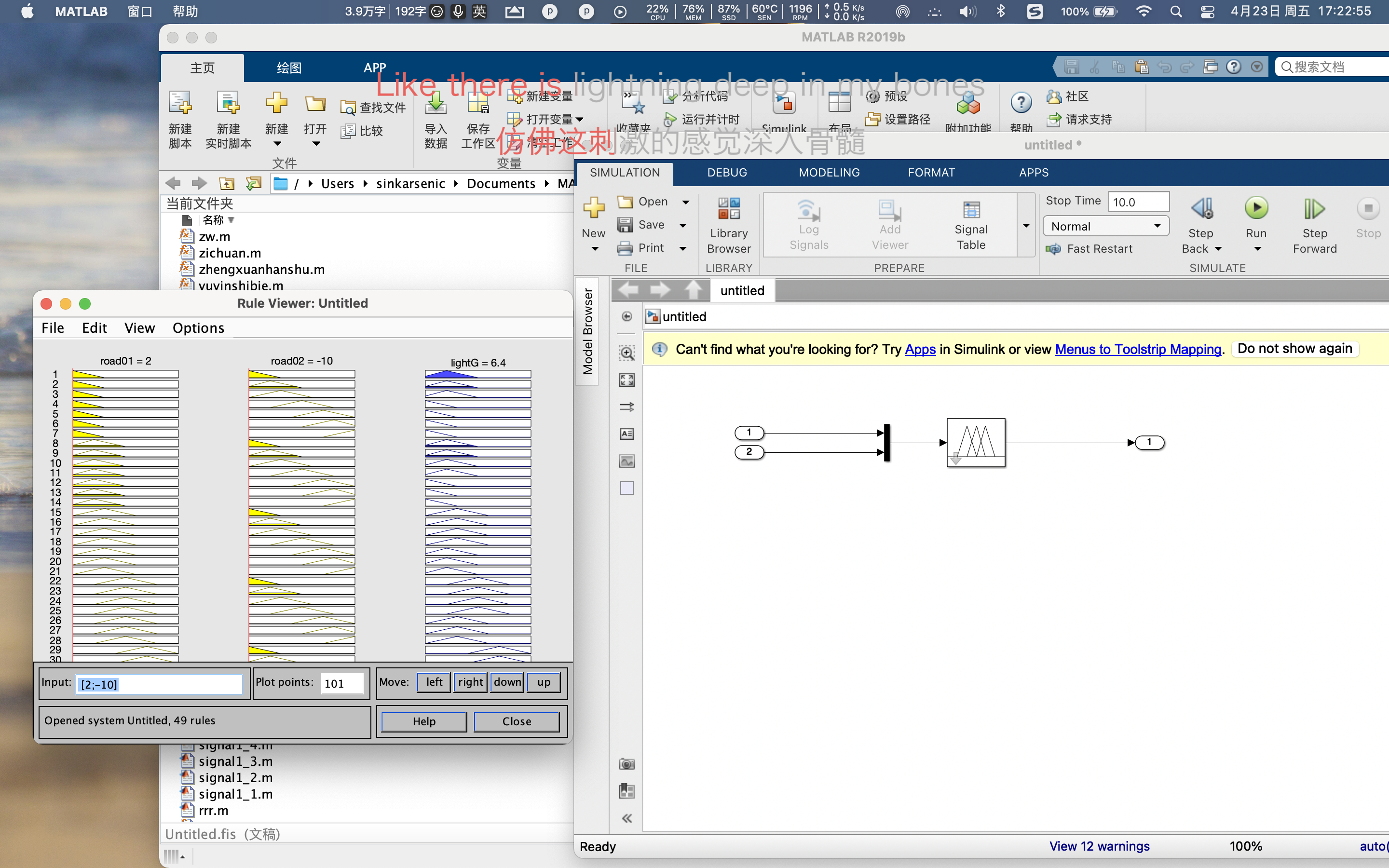The image size is (1389, 868).
Task: Toggle the area annotation box tool
Action: point(627,488)
